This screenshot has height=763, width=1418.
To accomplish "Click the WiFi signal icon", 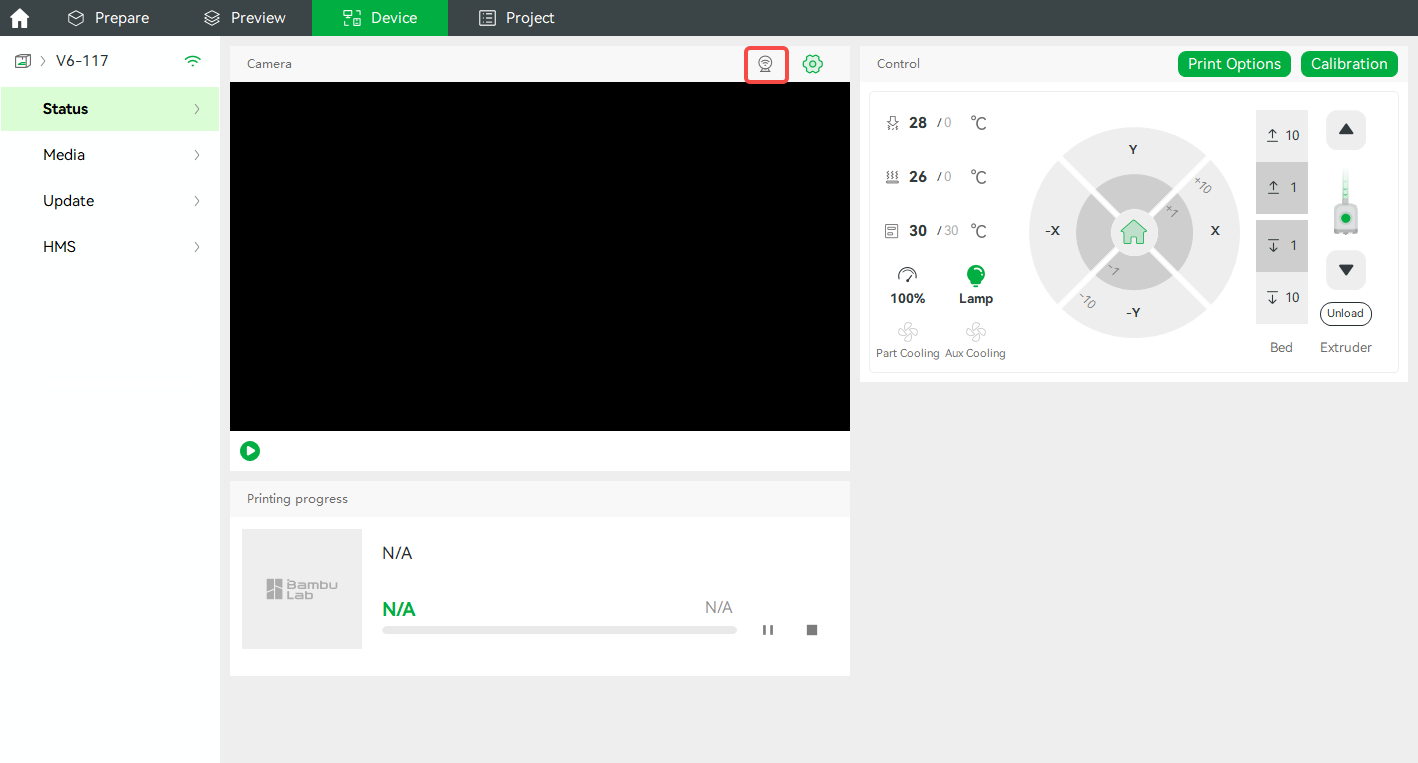I will click(x=193, y=61).
